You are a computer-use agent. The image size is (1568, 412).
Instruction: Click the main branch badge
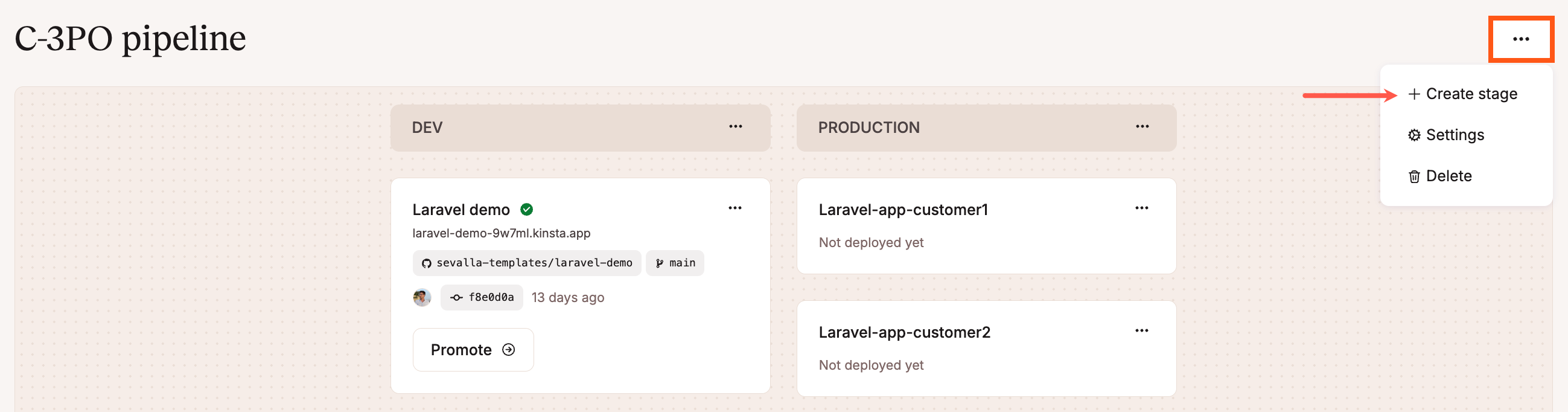[675, 263]
